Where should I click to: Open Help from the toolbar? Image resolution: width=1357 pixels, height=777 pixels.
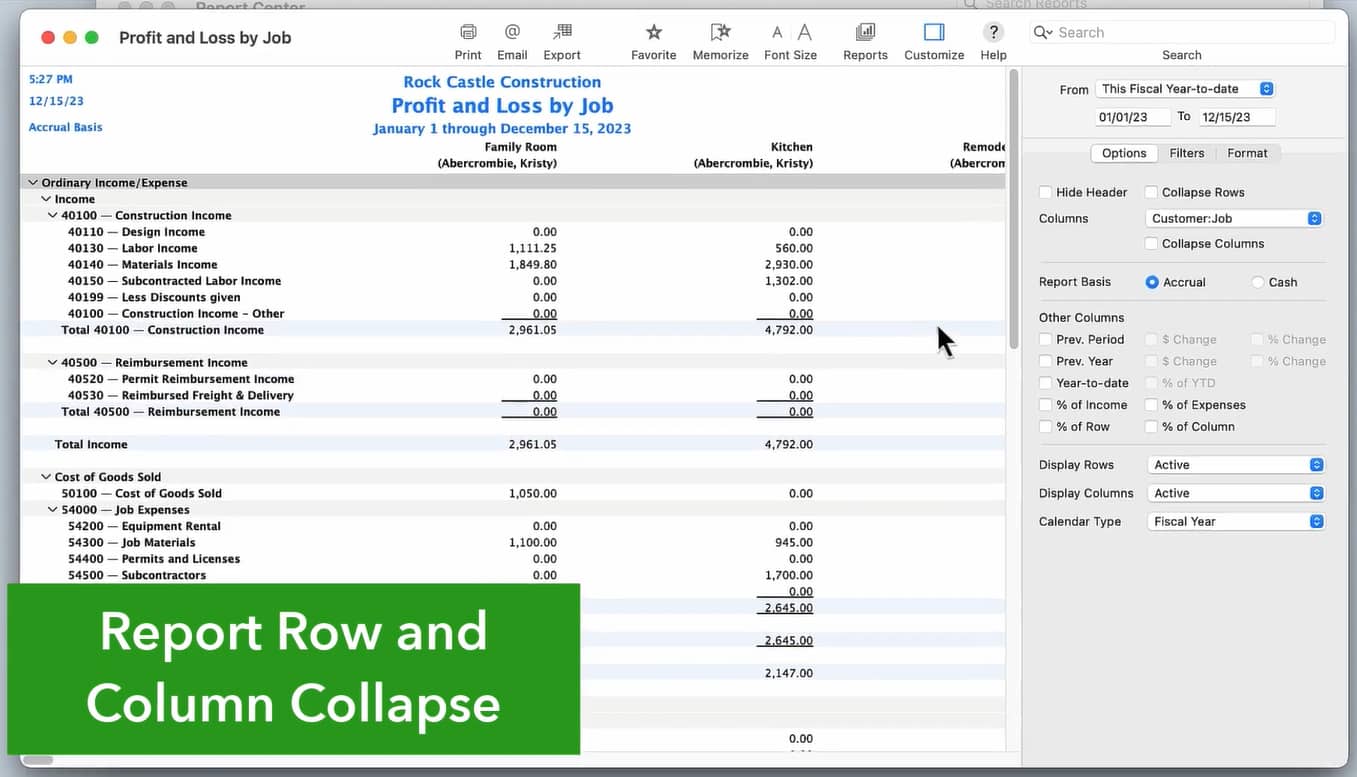pyautogui.click(x=993, y=32)
